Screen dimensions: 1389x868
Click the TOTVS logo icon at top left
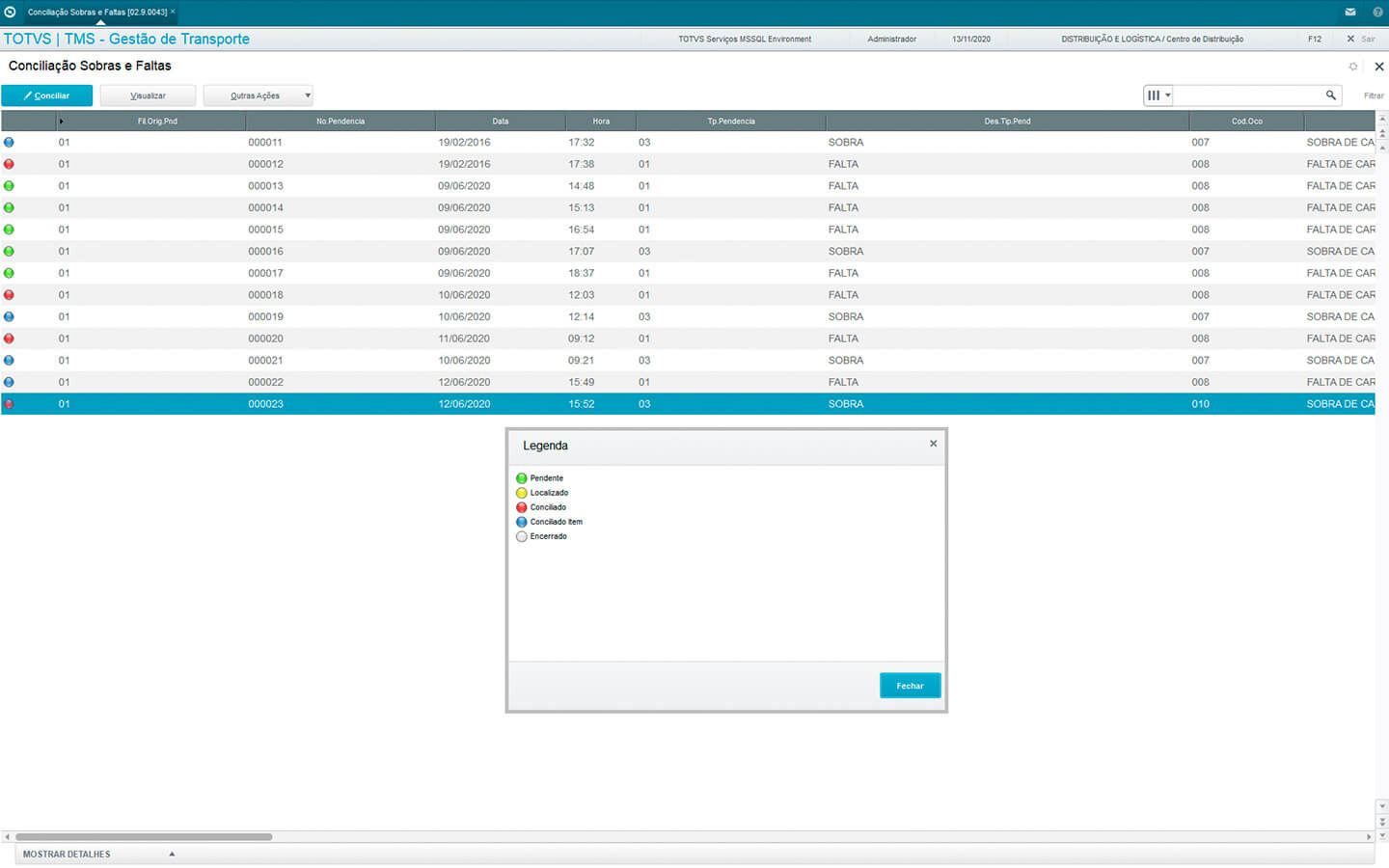click(11, 12)
